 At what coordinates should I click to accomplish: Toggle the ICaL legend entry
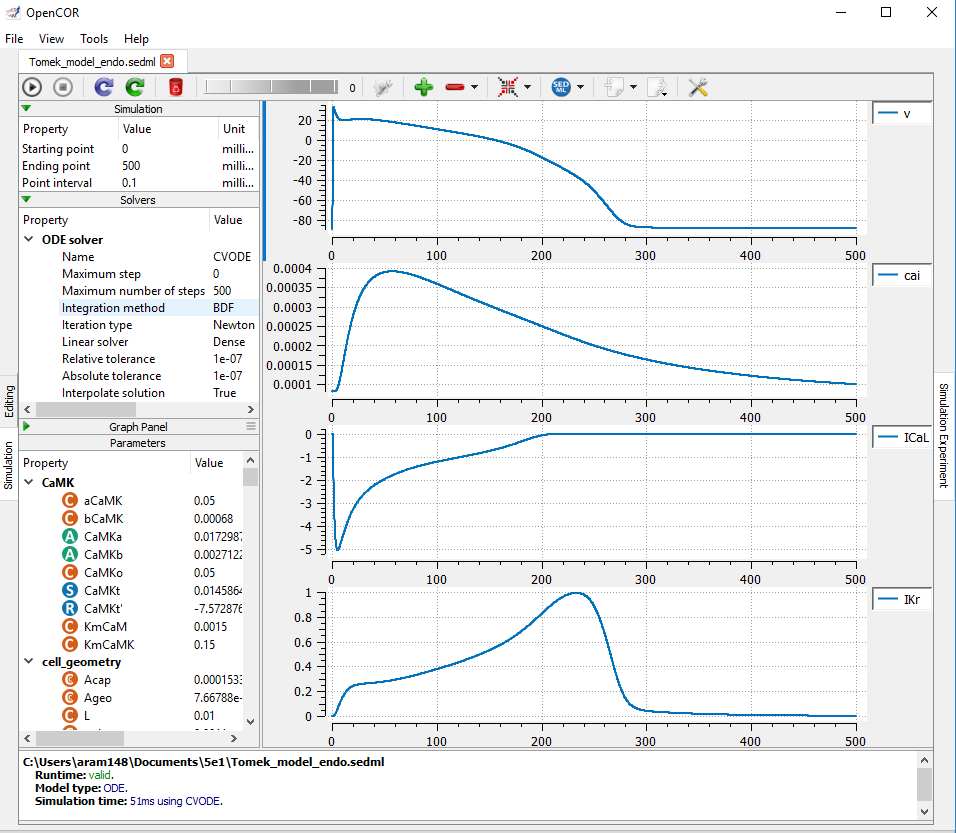point(902,437)
